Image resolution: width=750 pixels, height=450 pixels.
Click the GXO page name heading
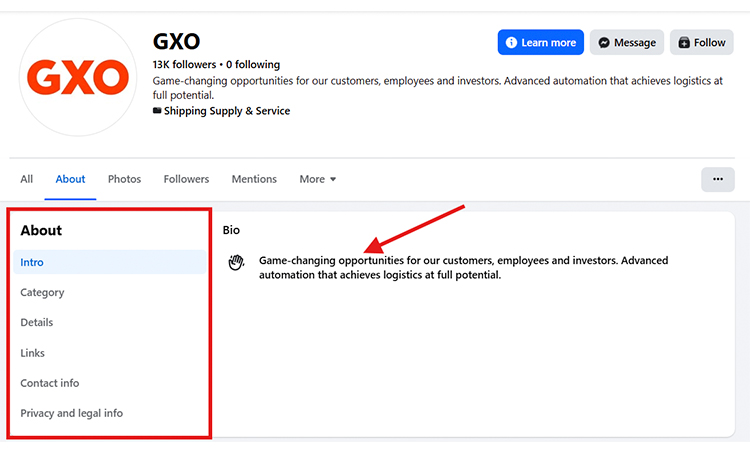[176, 42]
